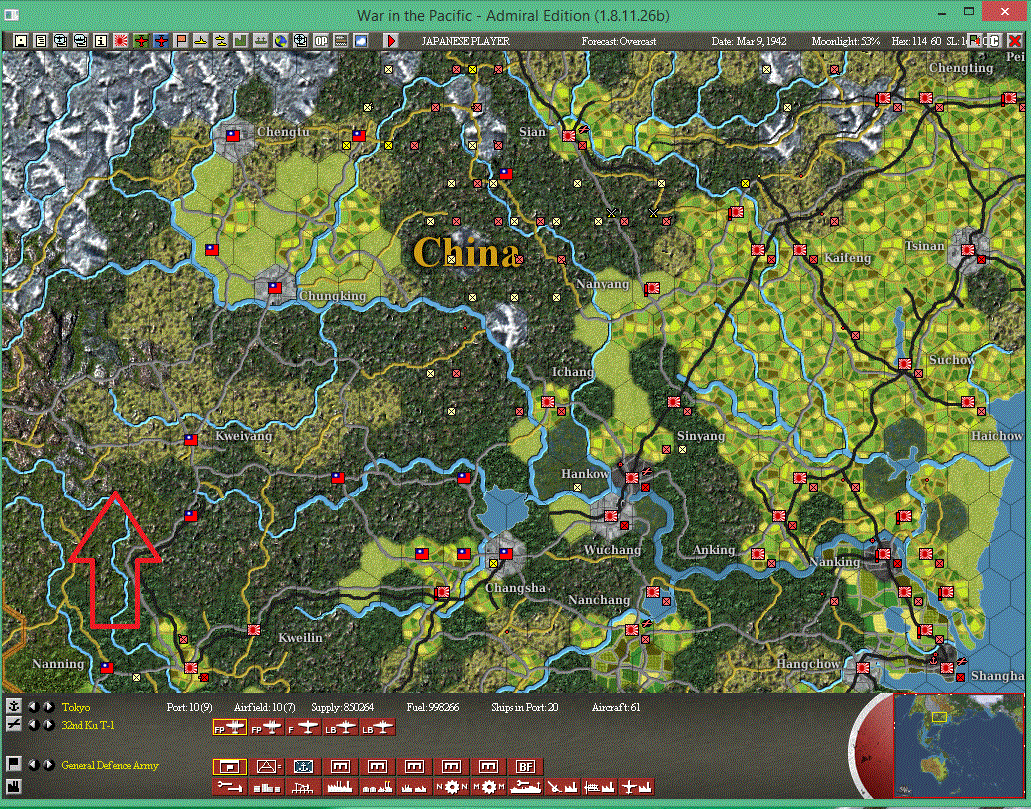Click the M gear industry icon

point(488,787)
